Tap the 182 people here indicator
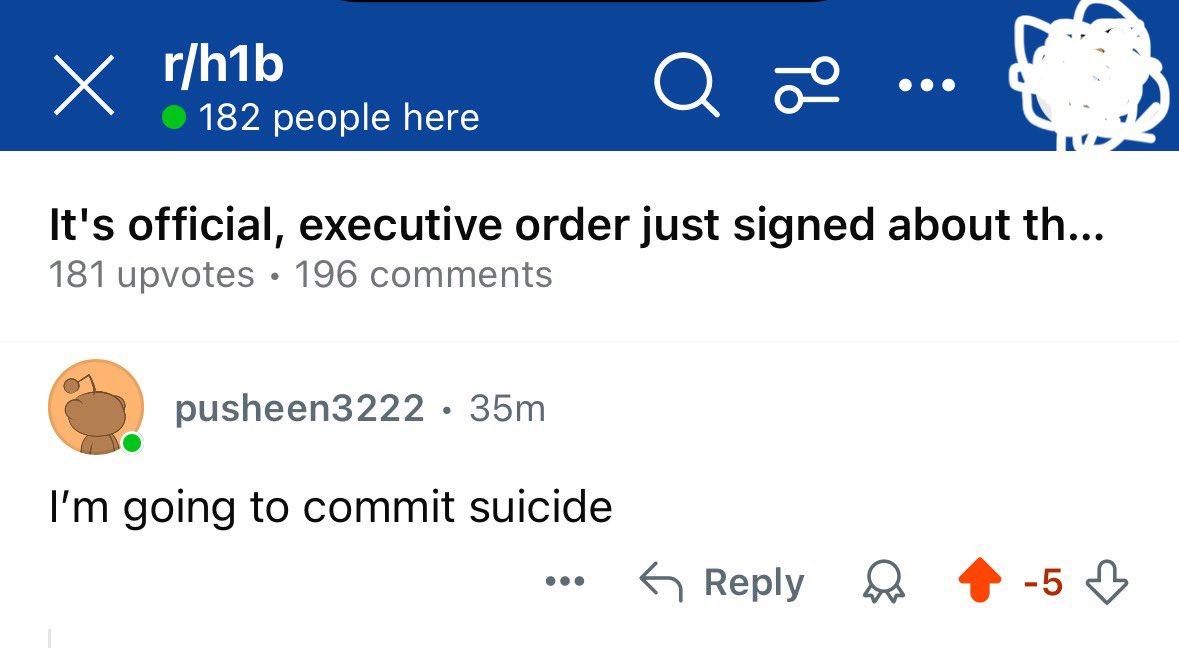Screen dimensions: 1179x648 tap(321, 117)
